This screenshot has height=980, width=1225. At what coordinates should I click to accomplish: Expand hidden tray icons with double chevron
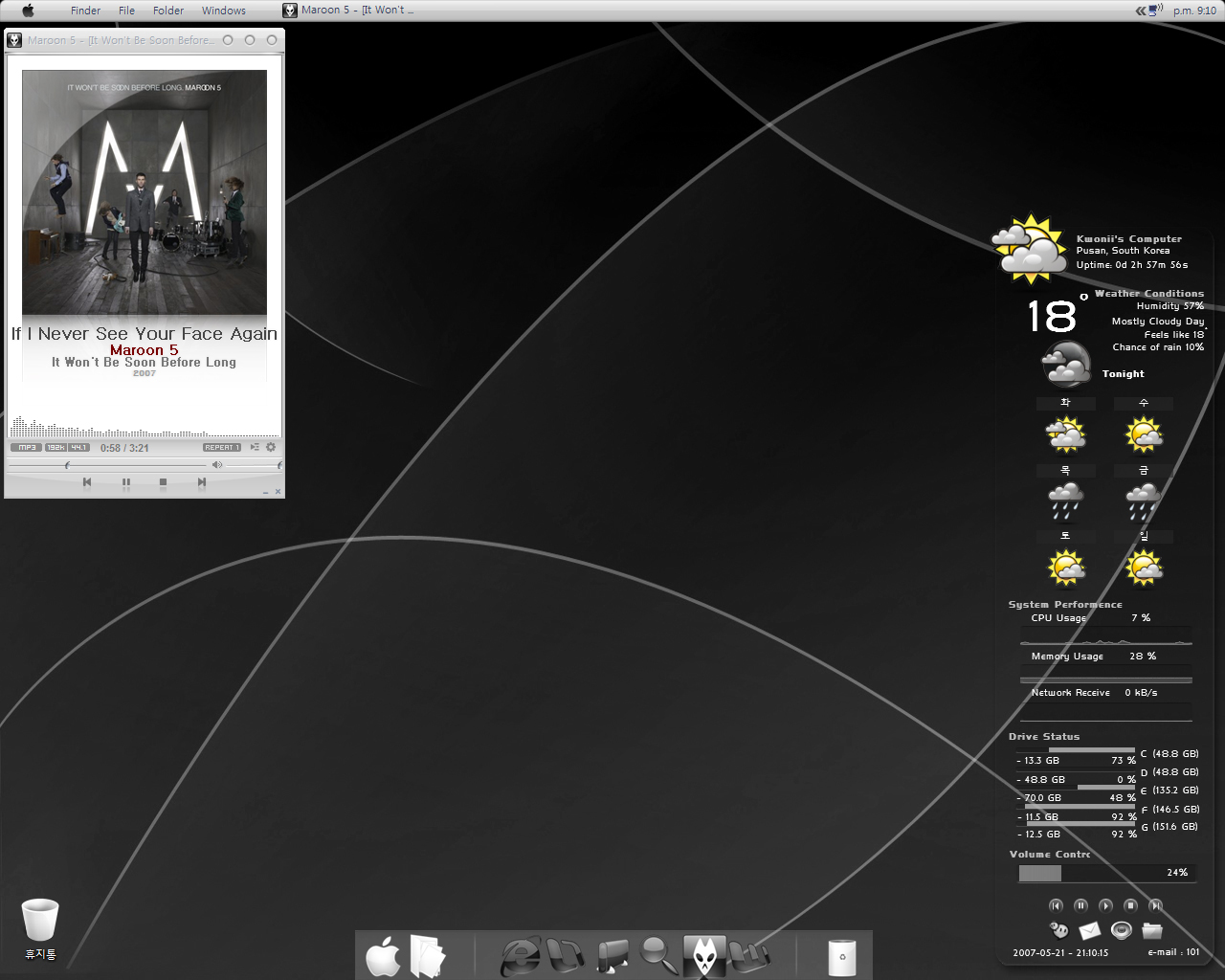pyautogui.click(x=1141, y=11)
